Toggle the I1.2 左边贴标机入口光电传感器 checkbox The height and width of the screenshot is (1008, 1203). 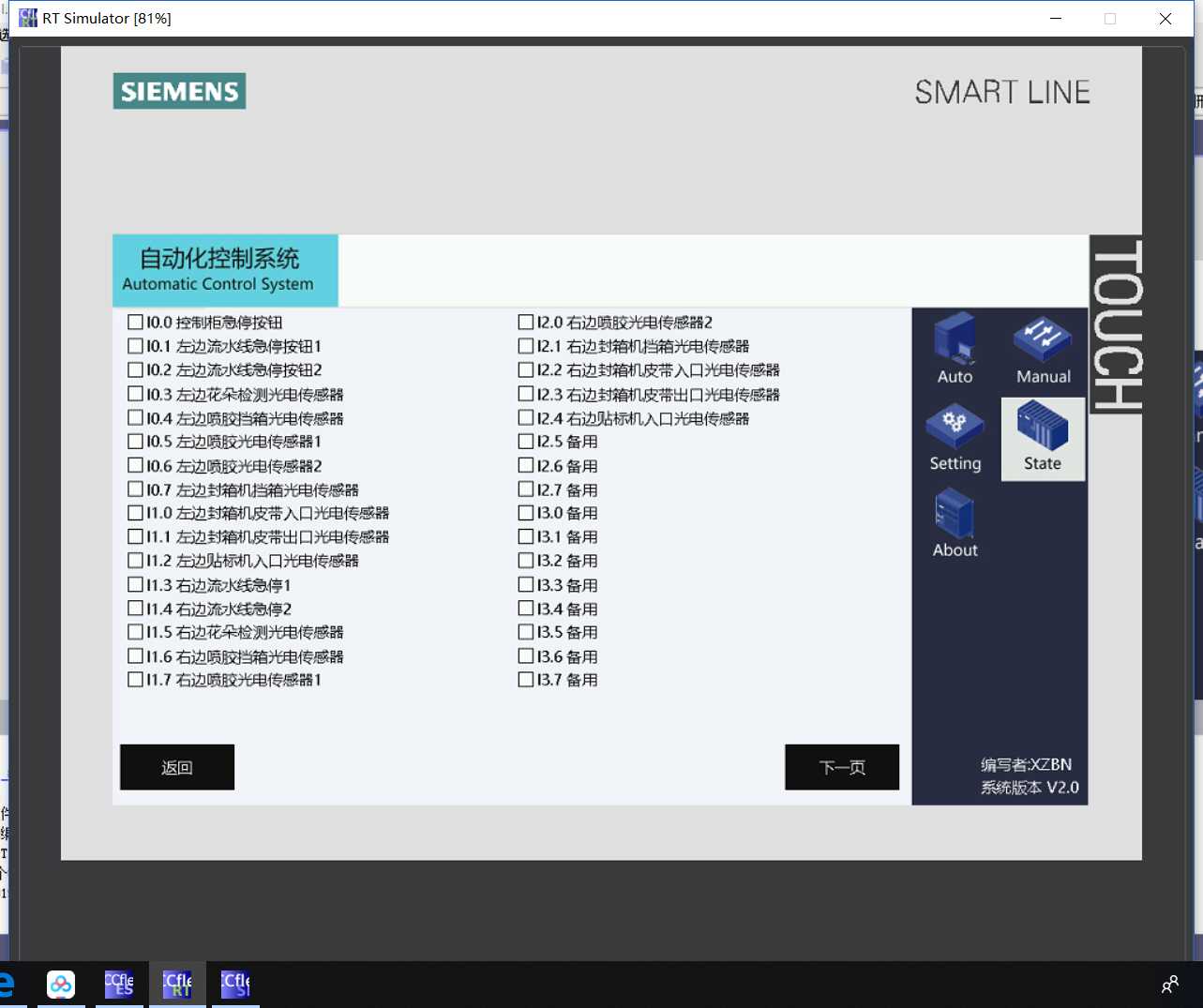(x=135, y=560)
